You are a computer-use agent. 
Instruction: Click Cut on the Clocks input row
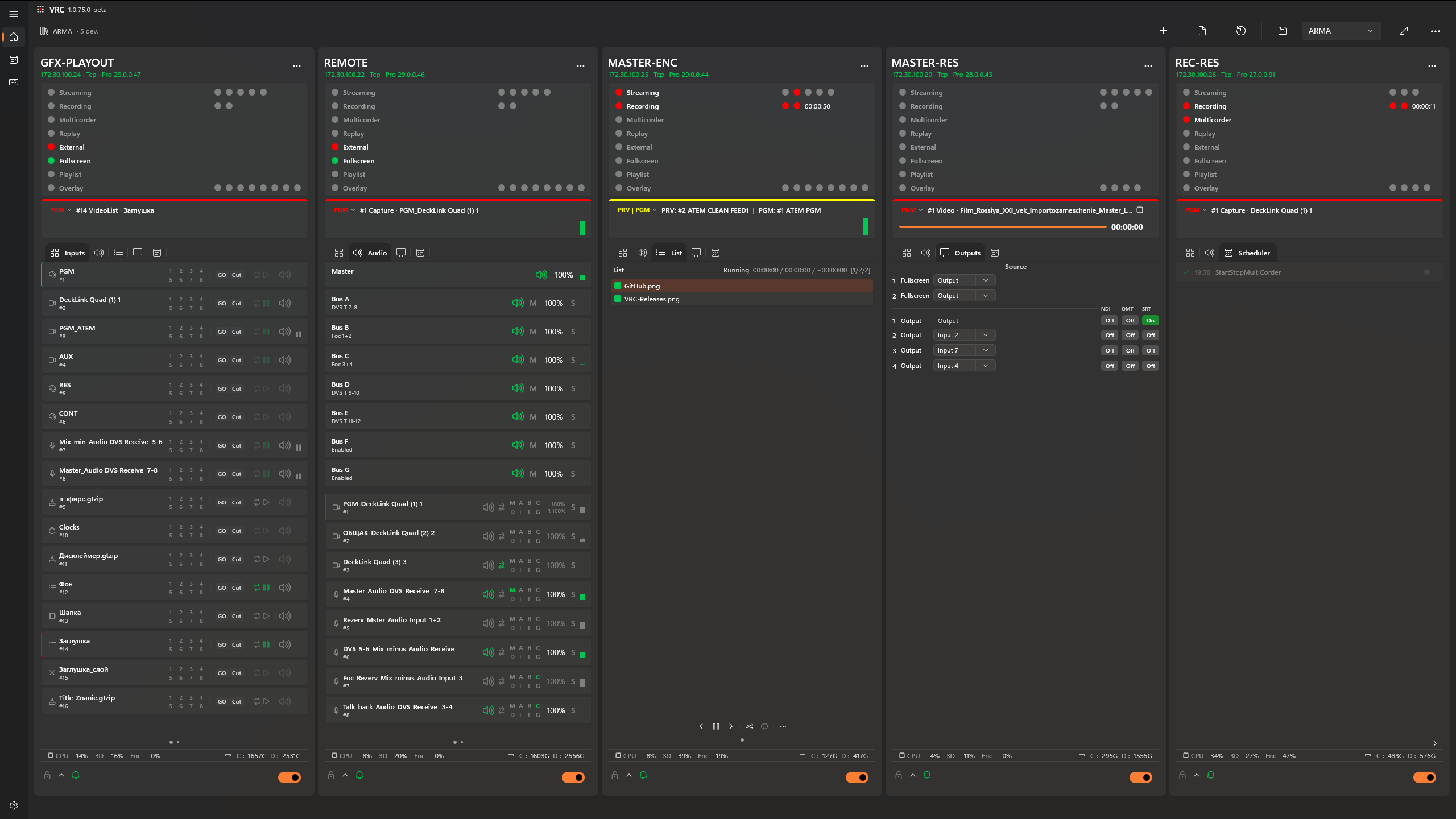tap(237, 531)
